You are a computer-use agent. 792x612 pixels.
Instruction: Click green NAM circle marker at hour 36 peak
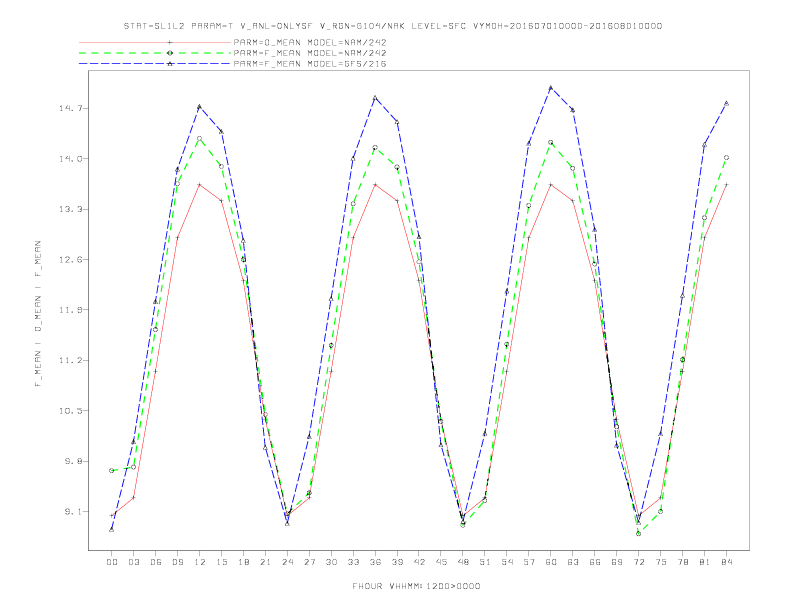(375, 148)
